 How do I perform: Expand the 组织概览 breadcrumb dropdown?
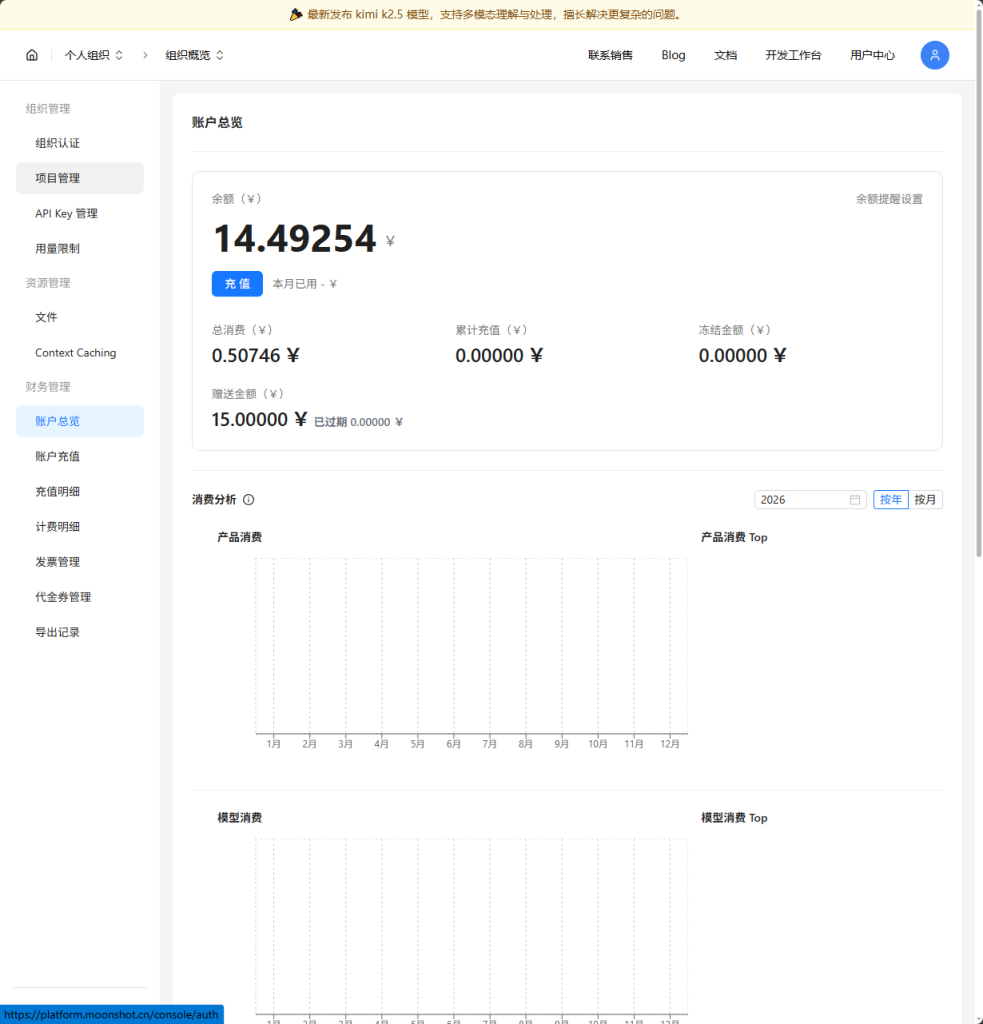click(194, 55)
